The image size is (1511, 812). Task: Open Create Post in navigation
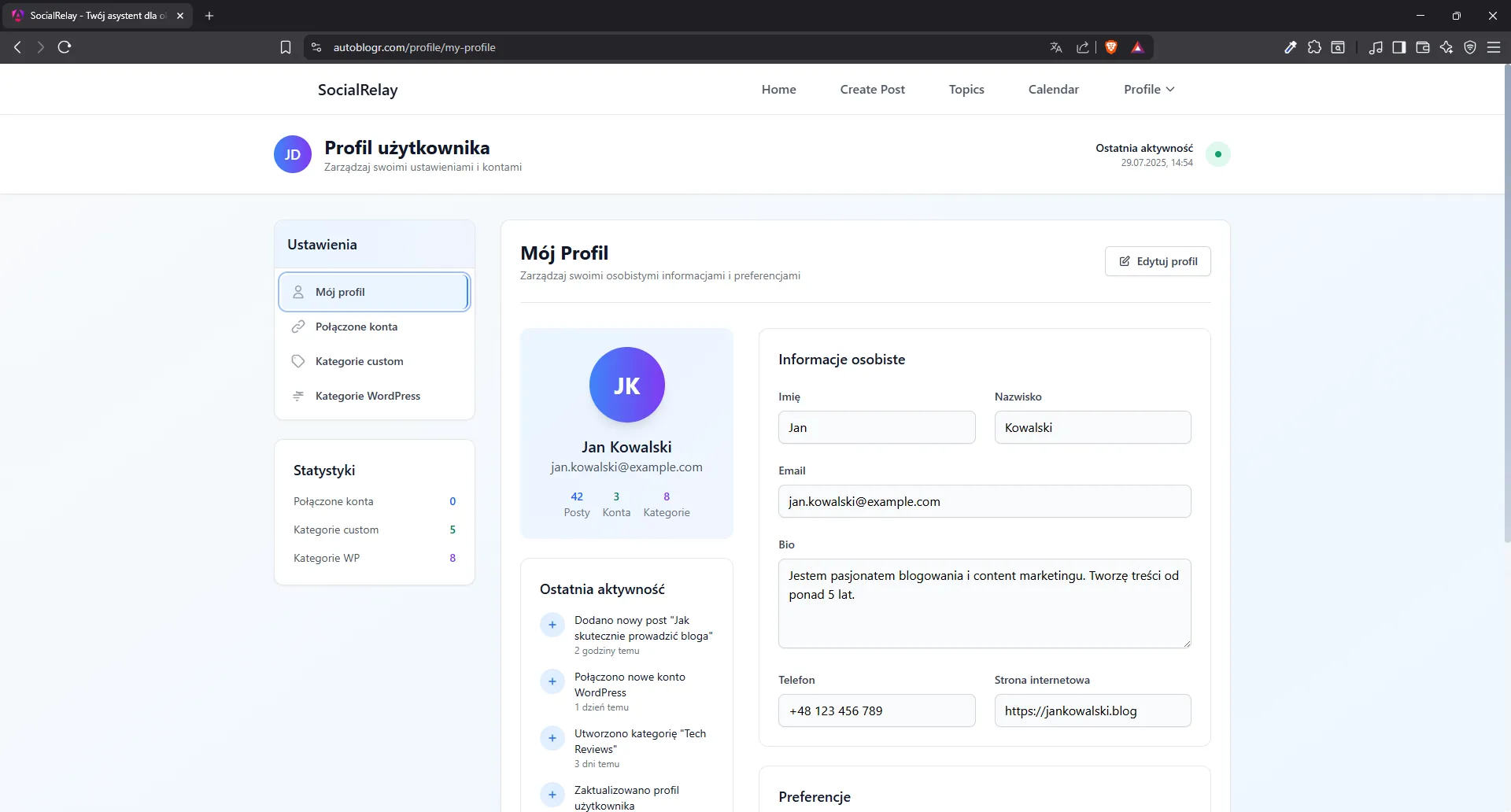point(872,90)
